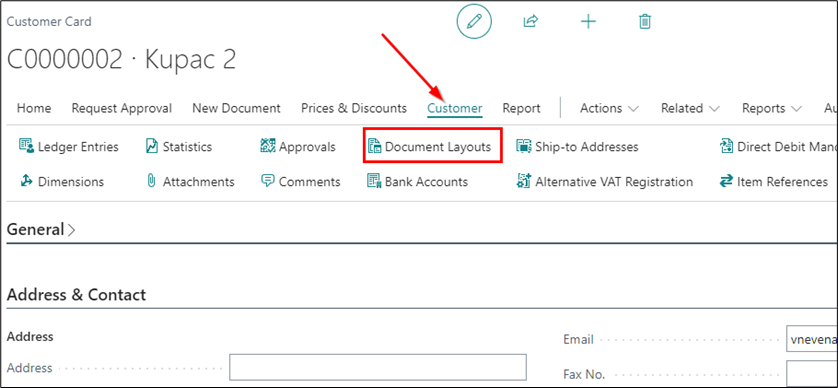Click the Customer Card page title
This screenshot has height=388, width=838.
(49, 22)
